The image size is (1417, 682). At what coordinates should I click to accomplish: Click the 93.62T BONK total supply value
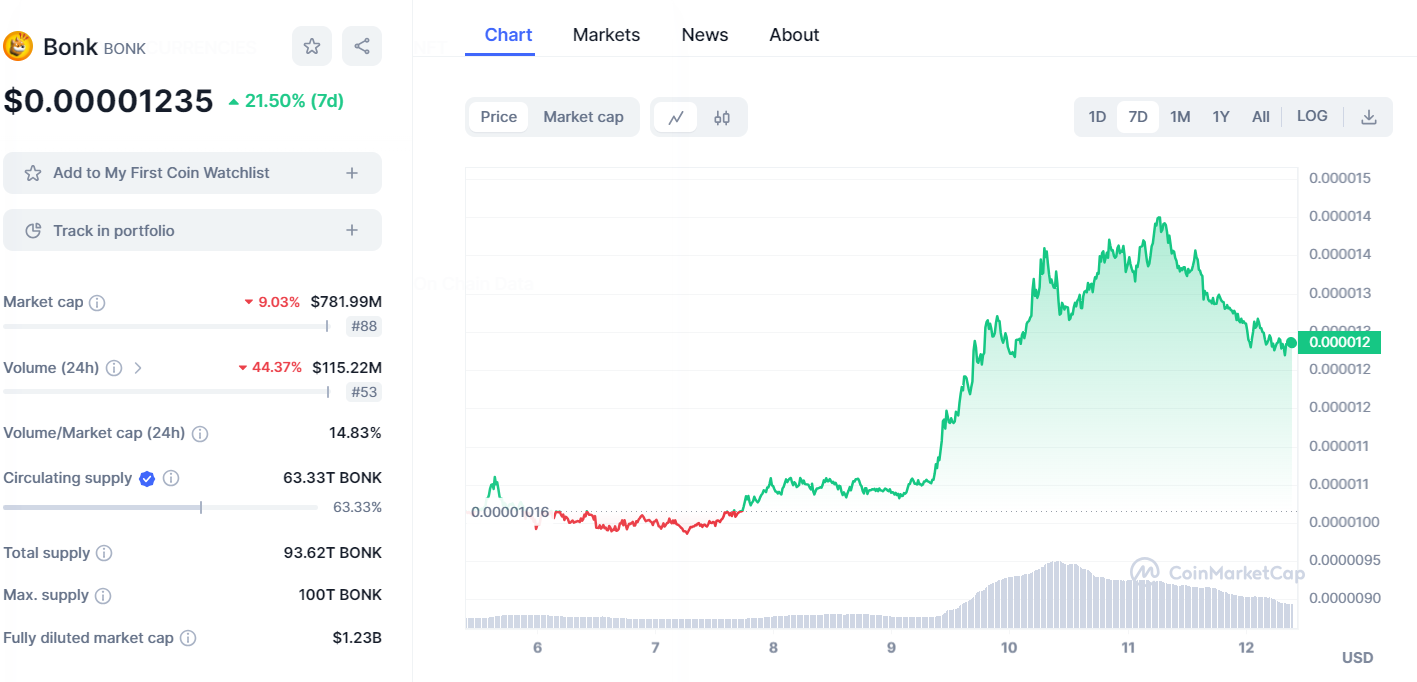[333, 553]
